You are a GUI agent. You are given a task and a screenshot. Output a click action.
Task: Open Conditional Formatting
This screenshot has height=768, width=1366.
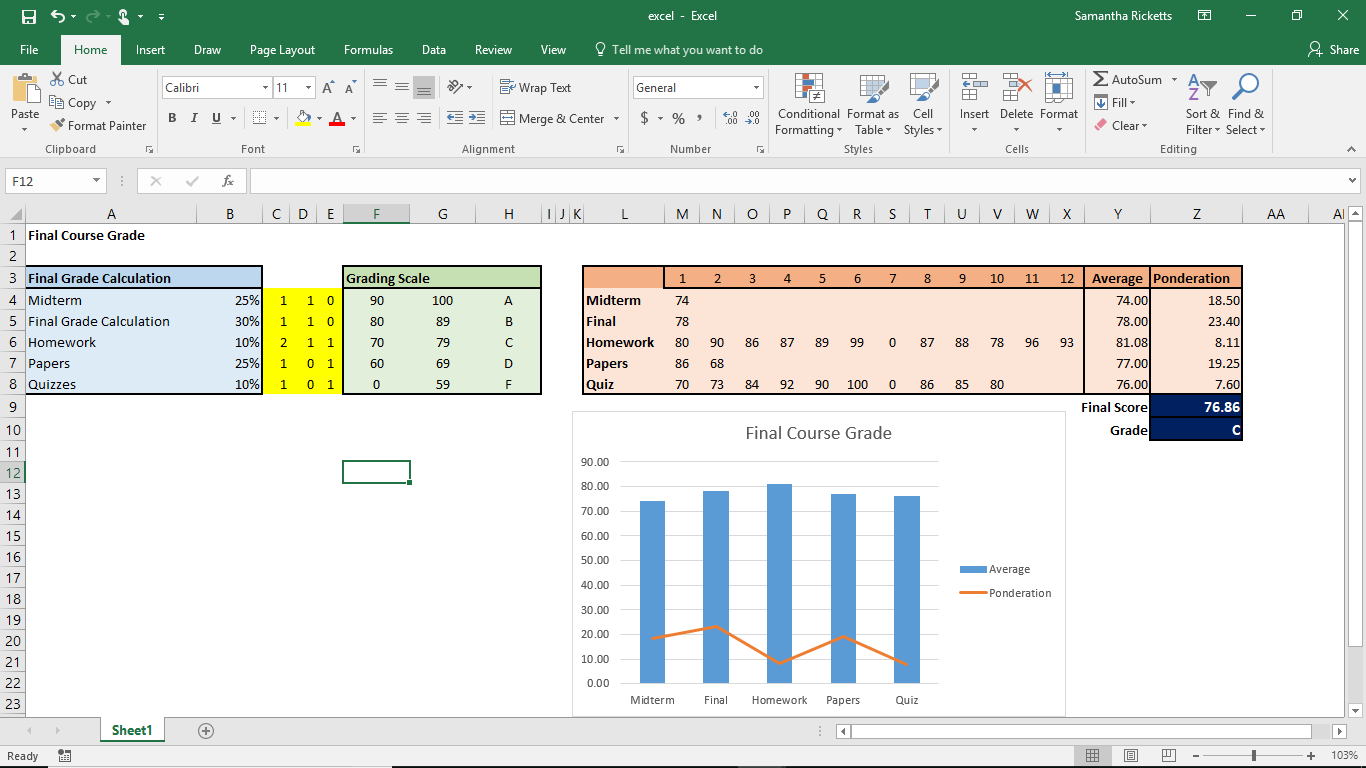click(x=808, y=104)
